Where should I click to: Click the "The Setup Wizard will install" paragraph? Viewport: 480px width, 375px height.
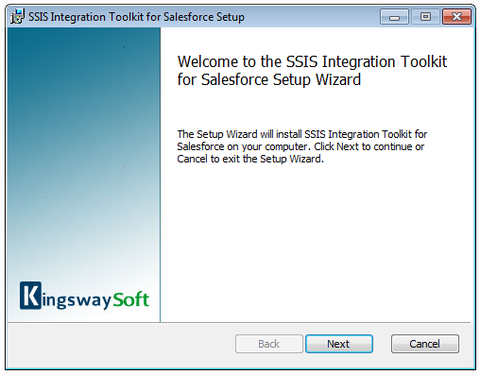coord(302,146)
